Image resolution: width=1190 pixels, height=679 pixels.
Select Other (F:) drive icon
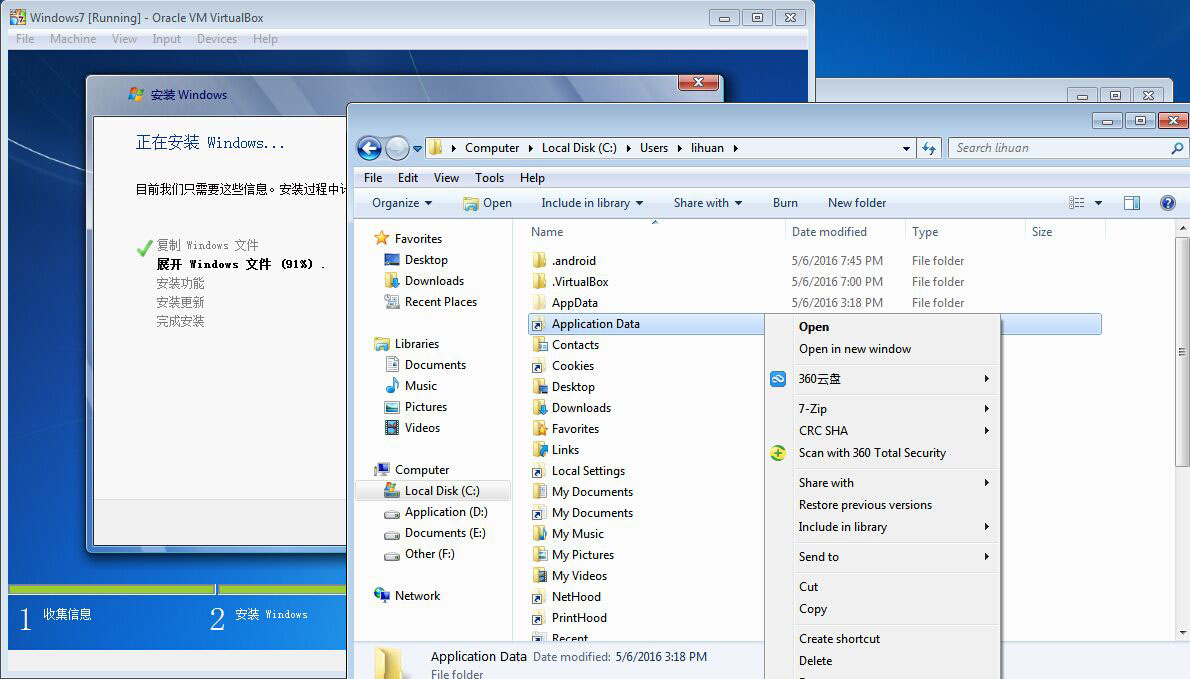click(392, 555)
